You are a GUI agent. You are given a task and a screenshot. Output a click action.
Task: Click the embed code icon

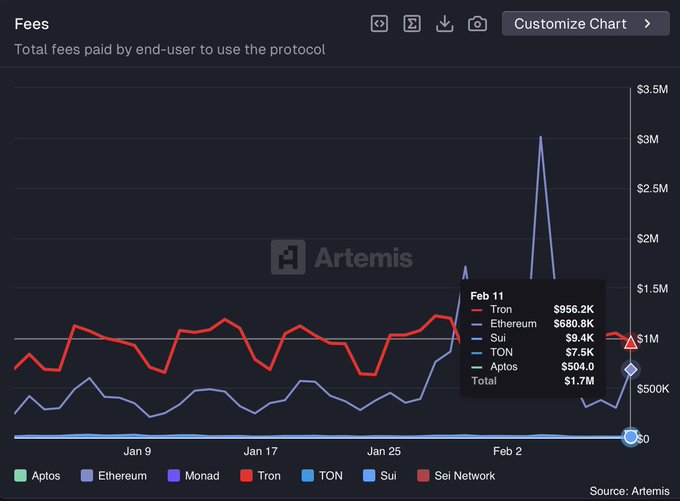pyautogui.click(x=379, y=24)
